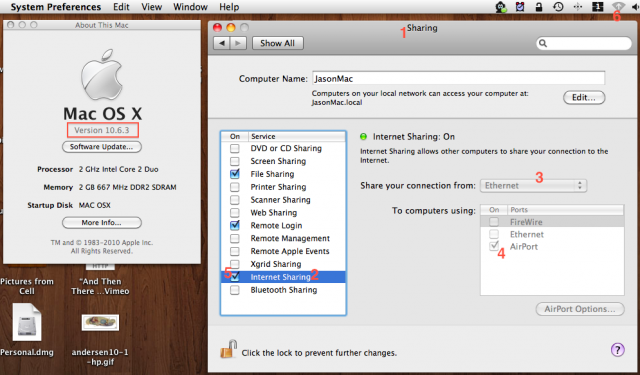Click the Show All button

[x=278, y=43]
